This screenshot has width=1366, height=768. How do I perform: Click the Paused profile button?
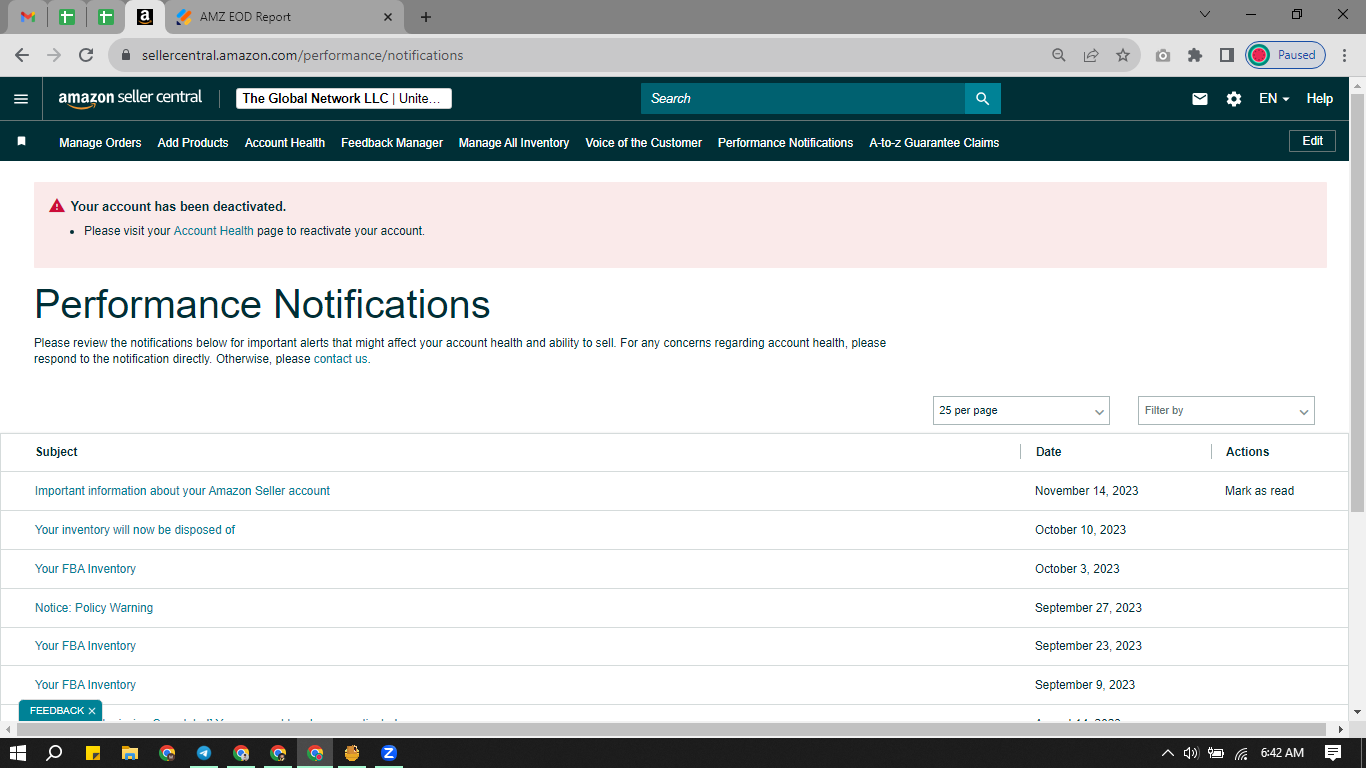pyautogui.click(x=1286, y=55)
